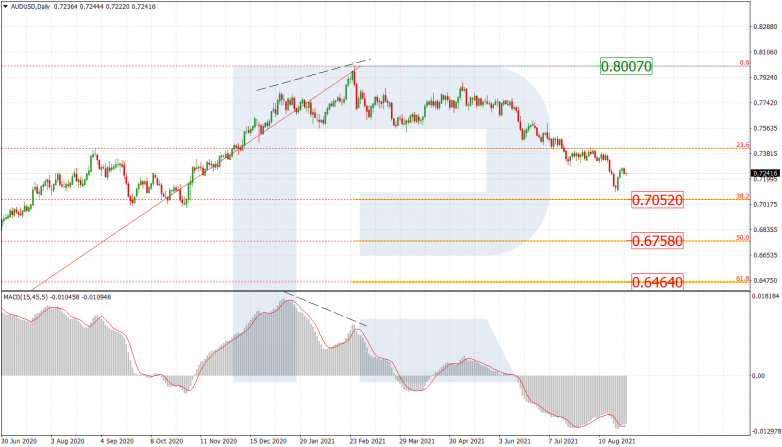Click the 10 Aug 2021 date label
782x447 pixels.
coord(617,442)
